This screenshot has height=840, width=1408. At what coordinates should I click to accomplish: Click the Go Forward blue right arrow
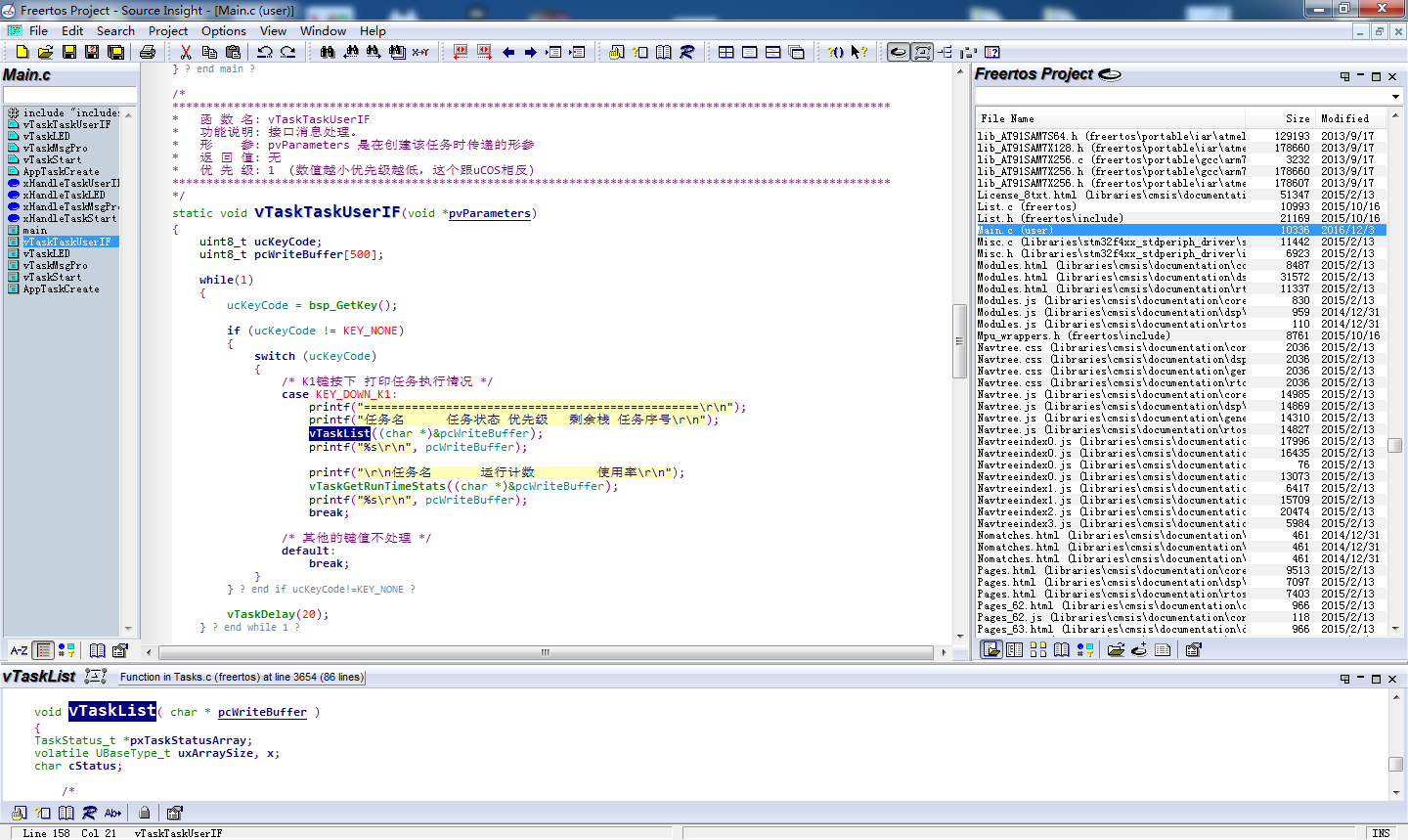pyautogui.click(x=531, y=52)
